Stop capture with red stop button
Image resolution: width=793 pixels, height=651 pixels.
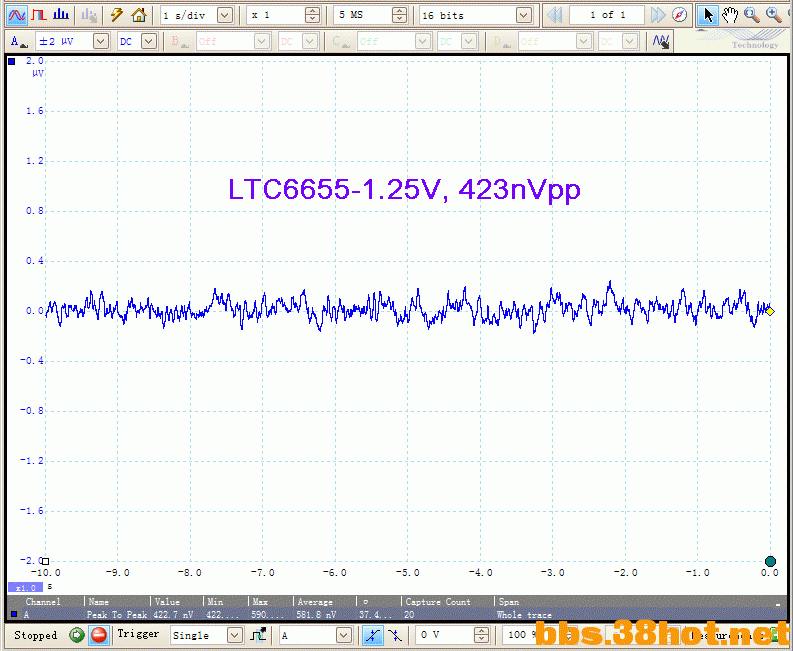pos(99,635)
